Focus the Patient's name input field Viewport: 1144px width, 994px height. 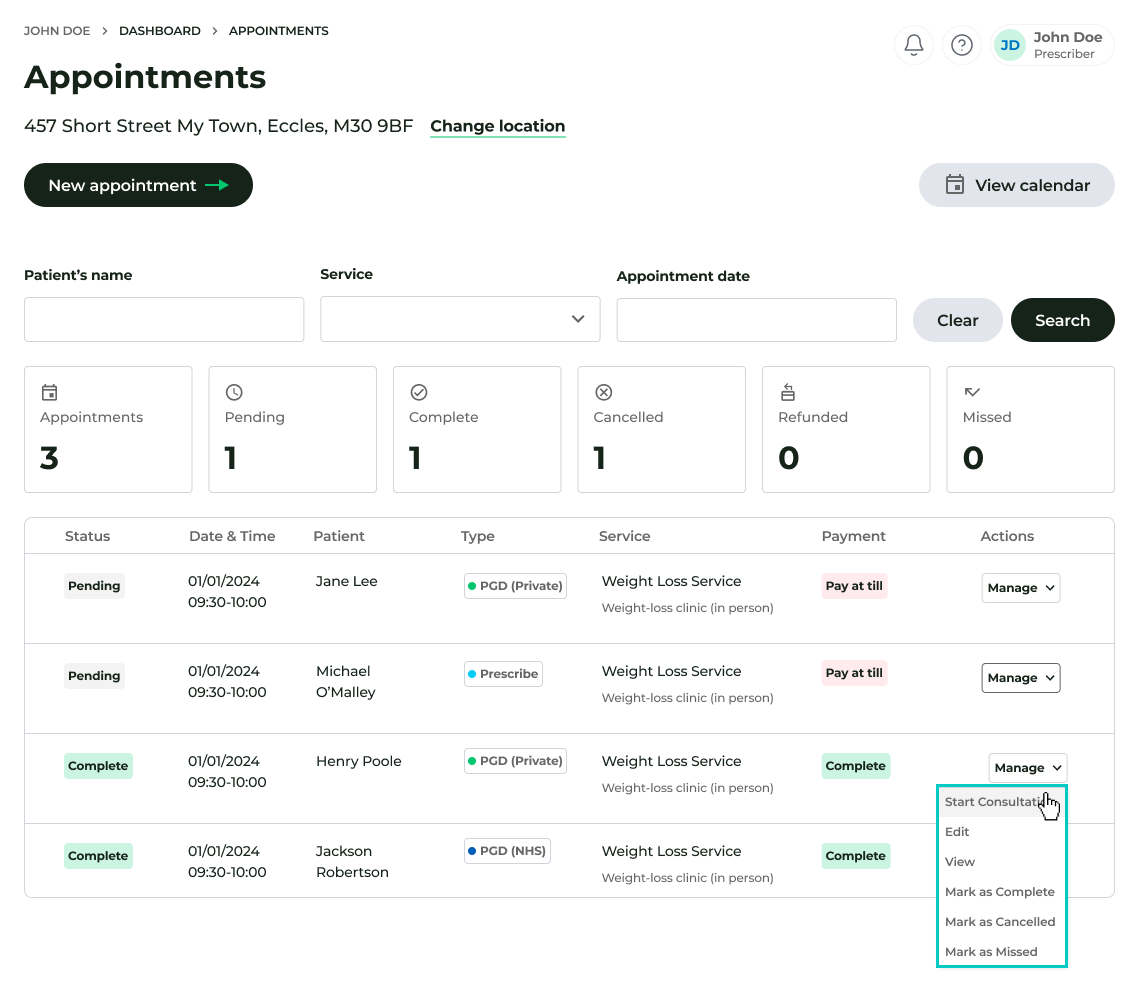click(164, 319)
